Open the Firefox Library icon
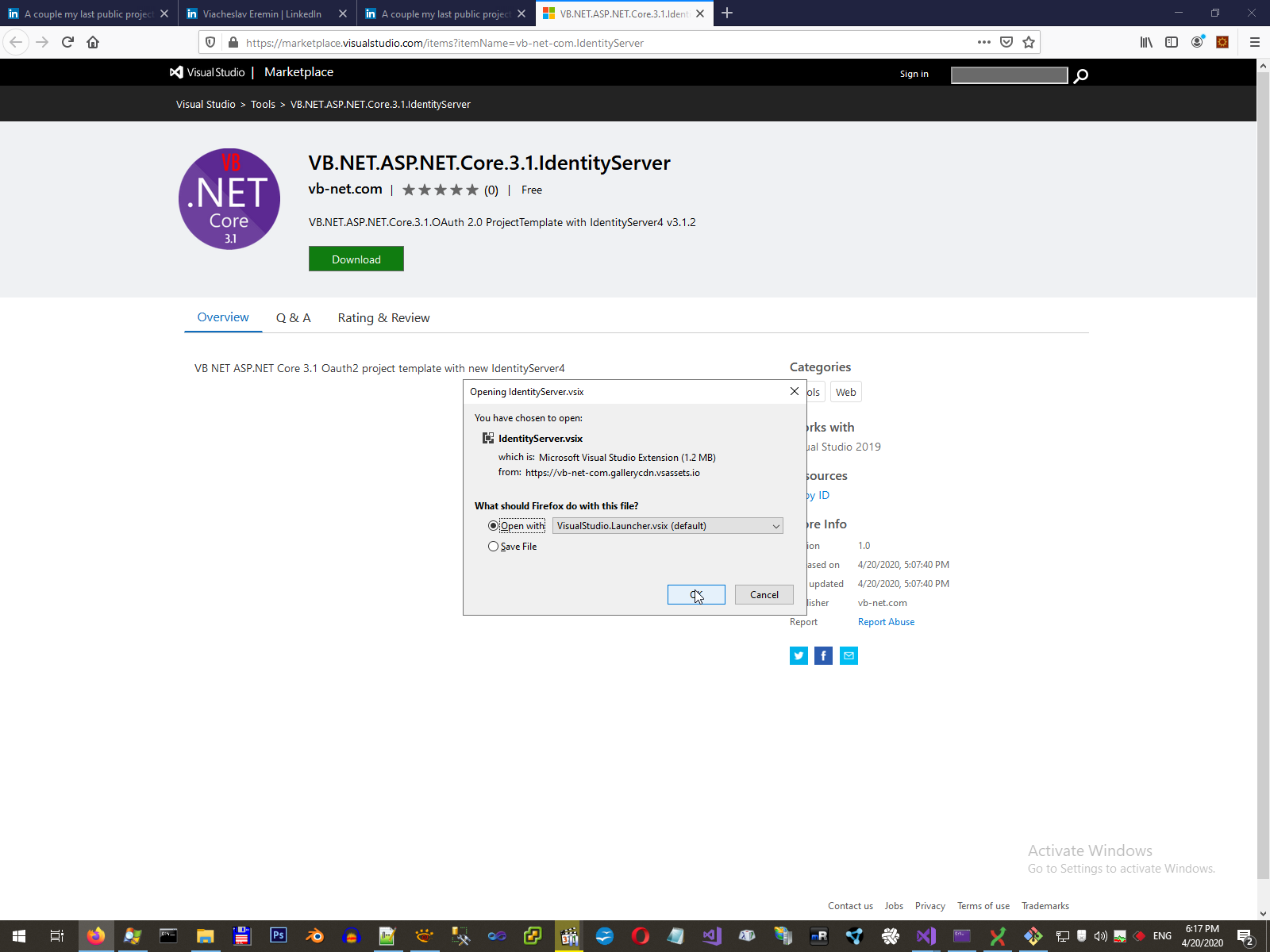The width and height of the screenshot is (1270, 952). (x=1146, y=42)
